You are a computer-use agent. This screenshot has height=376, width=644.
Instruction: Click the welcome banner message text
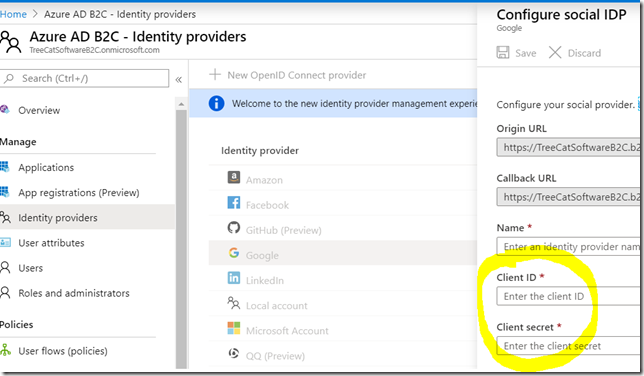tap(354, 104)
